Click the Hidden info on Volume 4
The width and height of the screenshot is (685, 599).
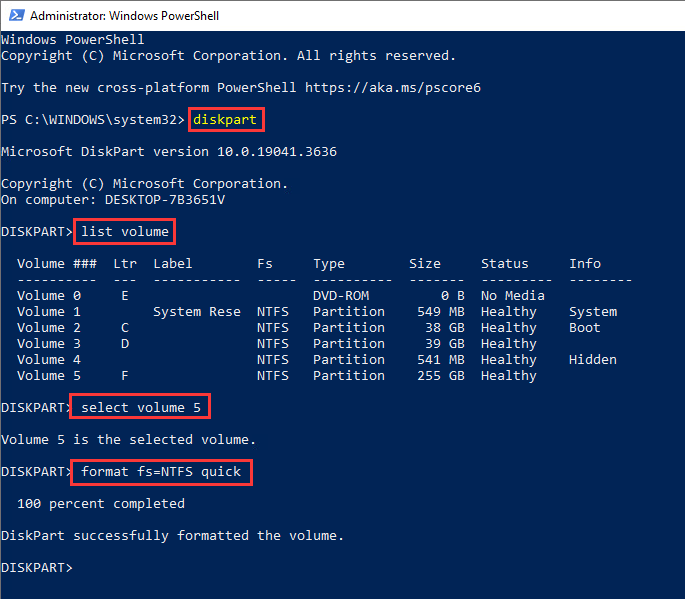[592, 360]
